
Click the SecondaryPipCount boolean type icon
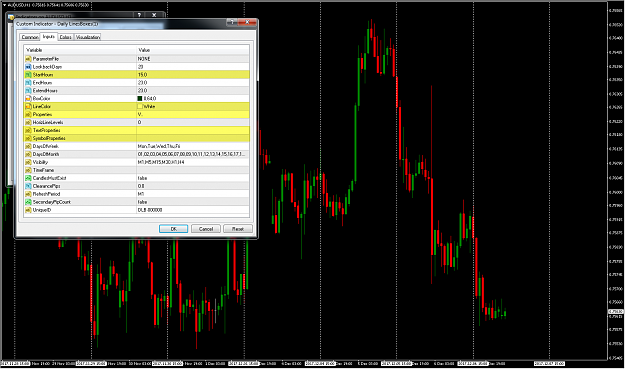point(28,202)
